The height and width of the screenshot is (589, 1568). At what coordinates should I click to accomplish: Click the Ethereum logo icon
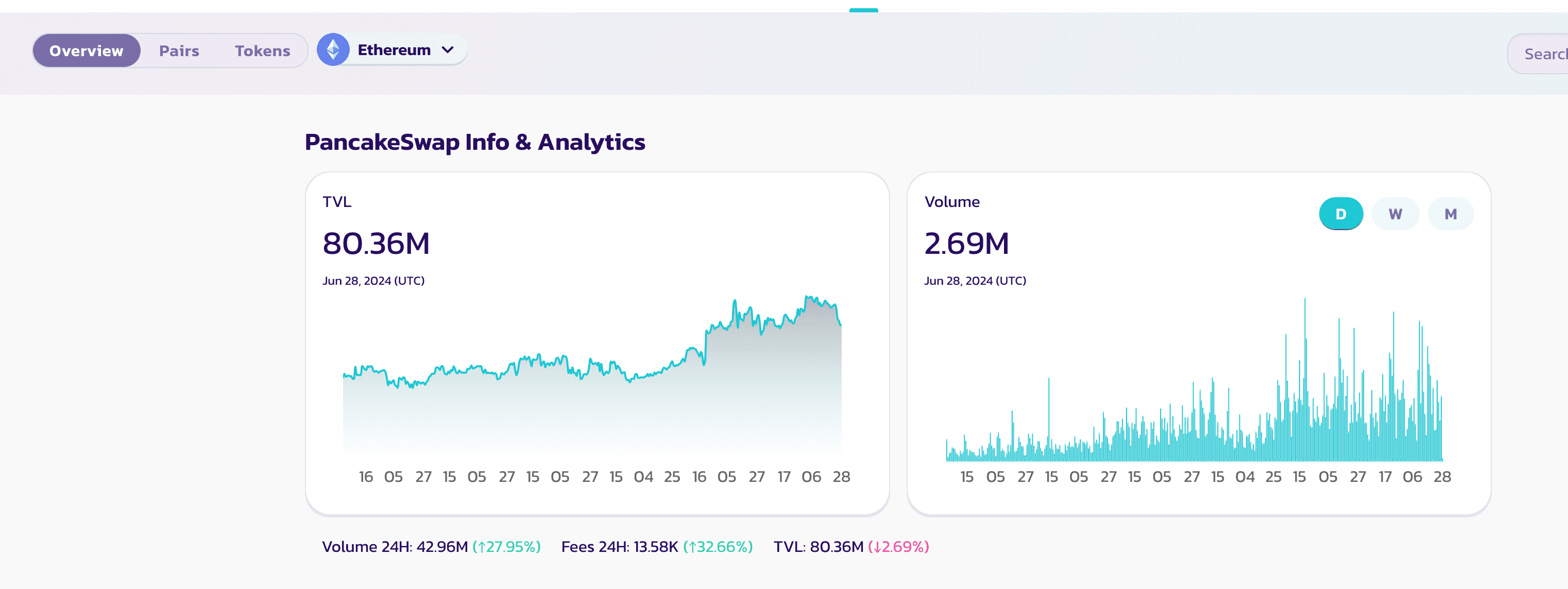333,50
